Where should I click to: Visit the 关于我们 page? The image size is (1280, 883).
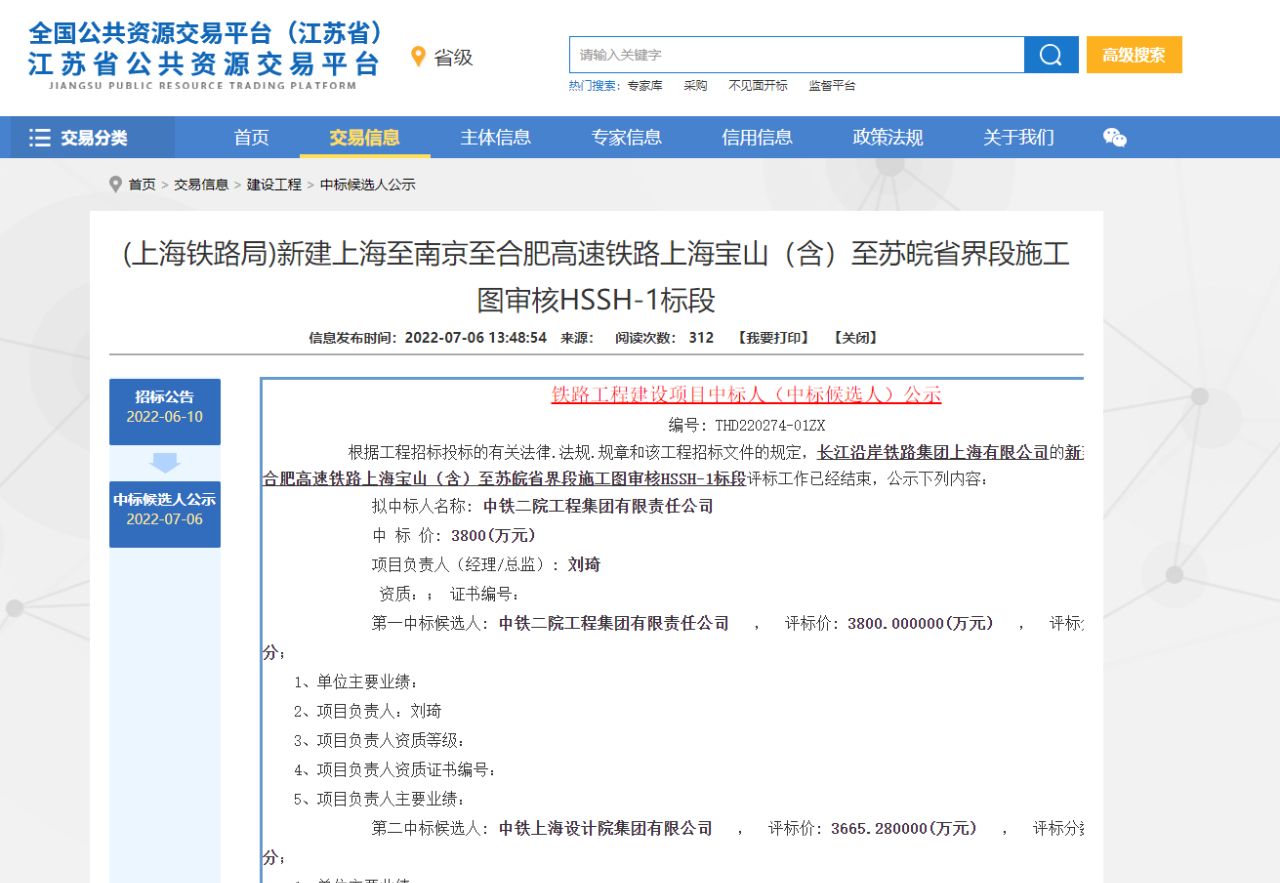(x=1018, y=138)
